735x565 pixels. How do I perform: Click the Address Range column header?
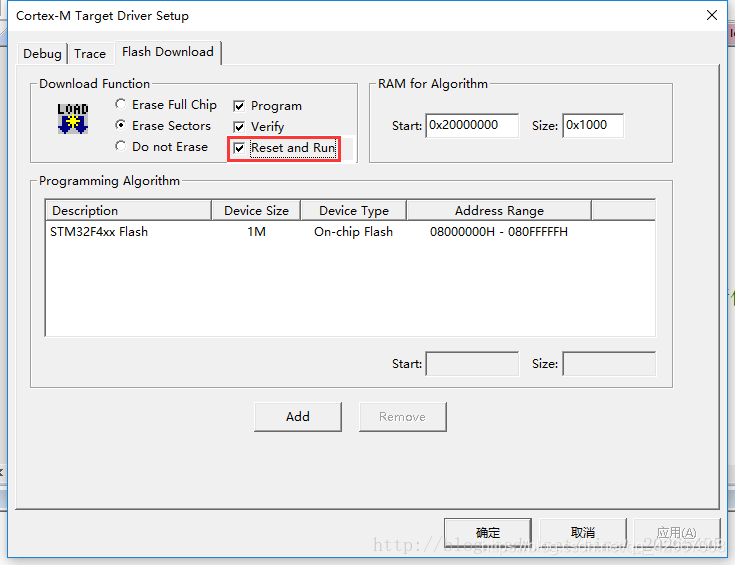pos(499,211)
